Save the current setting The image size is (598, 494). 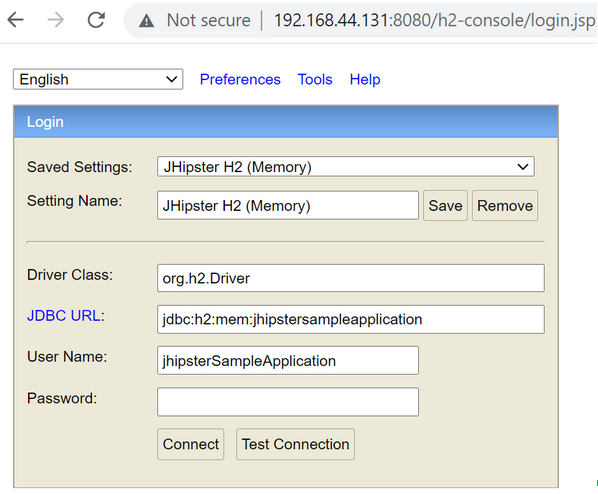pyautogui.click(x=445, y=206)
